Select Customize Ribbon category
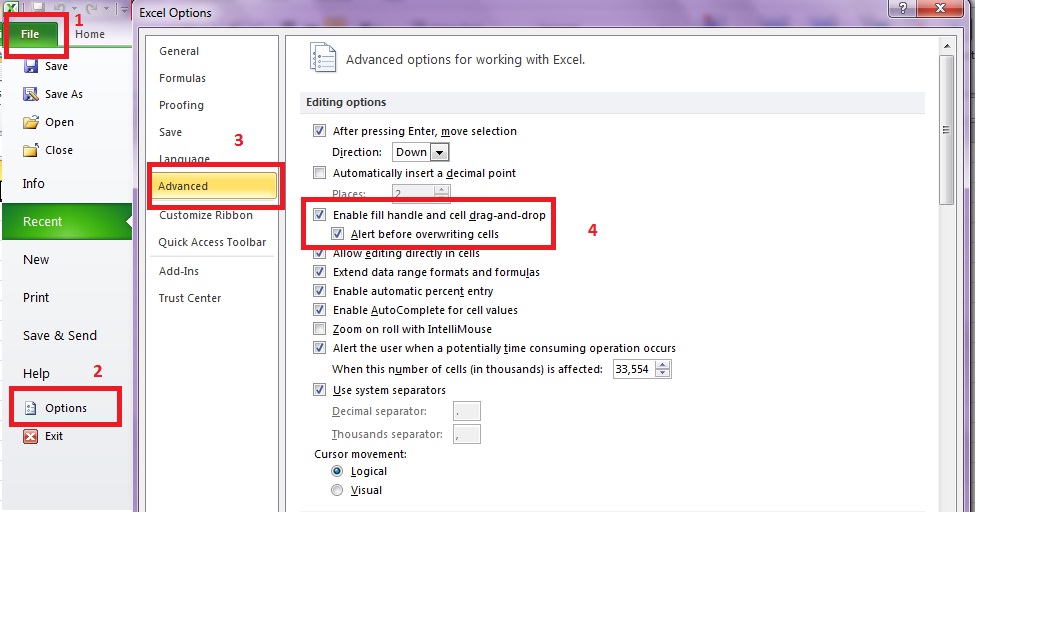Viewport: 1043px width, 628px height. click(206, 215)
